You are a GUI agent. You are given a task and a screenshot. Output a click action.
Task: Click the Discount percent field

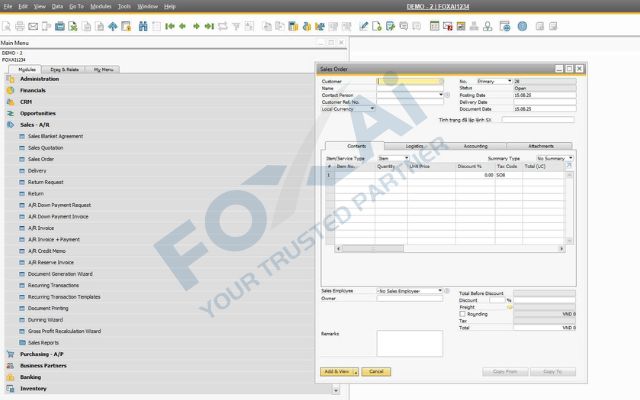point(497,300)
